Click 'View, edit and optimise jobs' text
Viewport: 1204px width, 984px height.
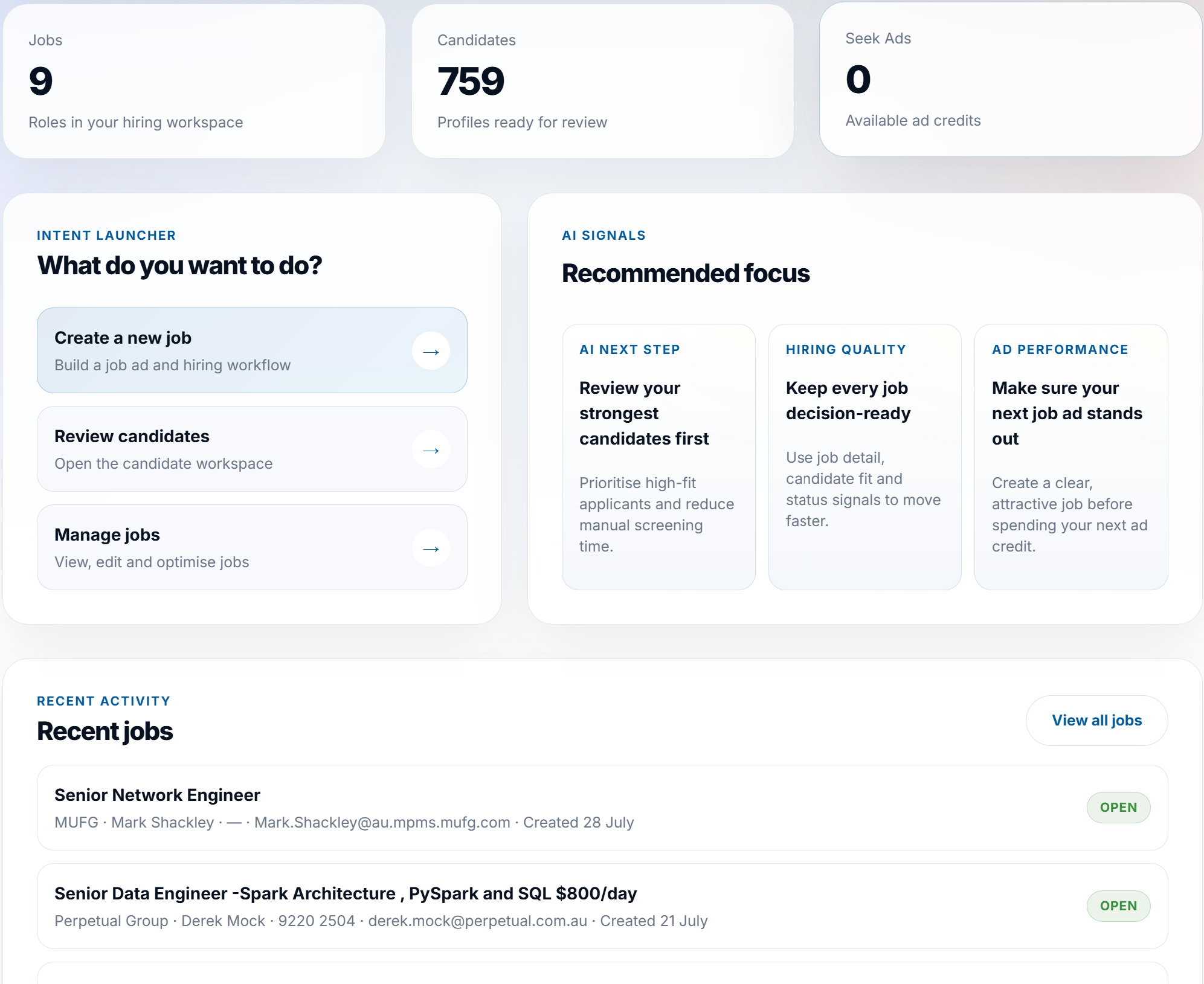click(x=152, y=562)
